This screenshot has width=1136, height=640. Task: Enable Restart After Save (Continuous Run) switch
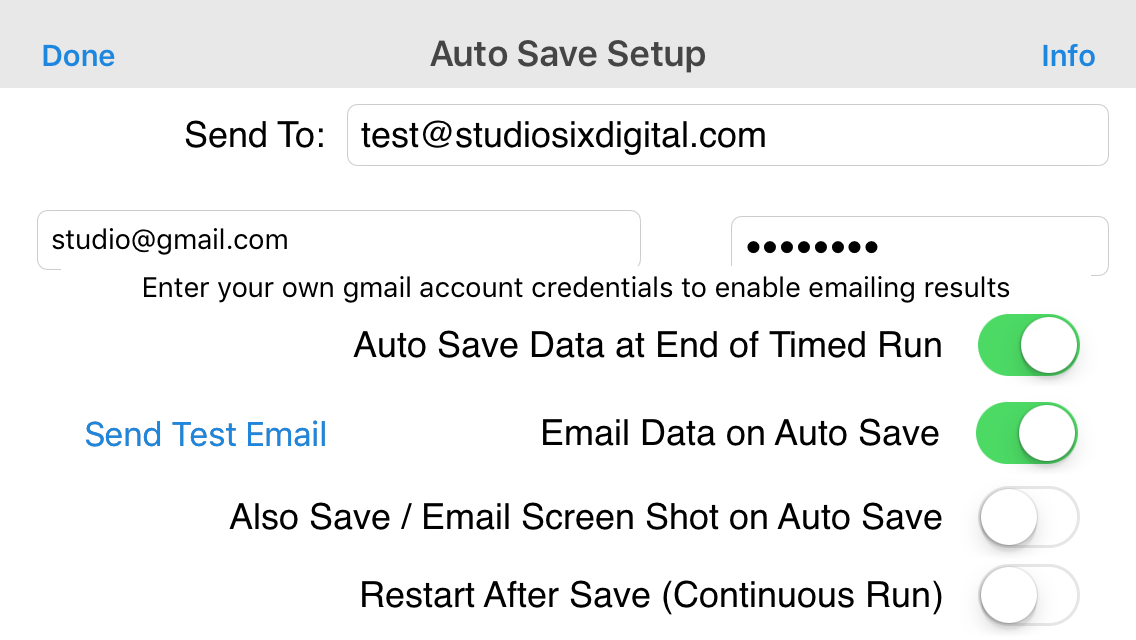(1029, 594)
